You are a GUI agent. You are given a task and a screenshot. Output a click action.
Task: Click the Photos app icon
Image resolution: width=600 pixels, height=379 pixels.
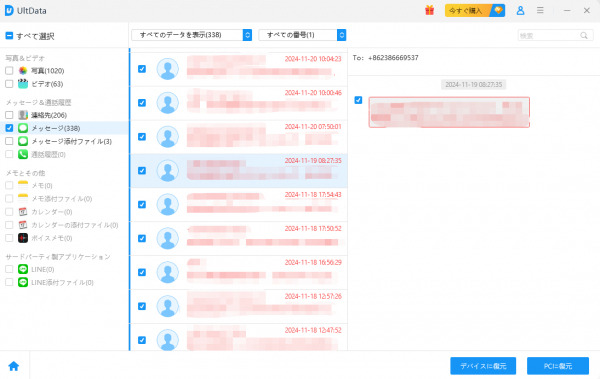point(23,71)
